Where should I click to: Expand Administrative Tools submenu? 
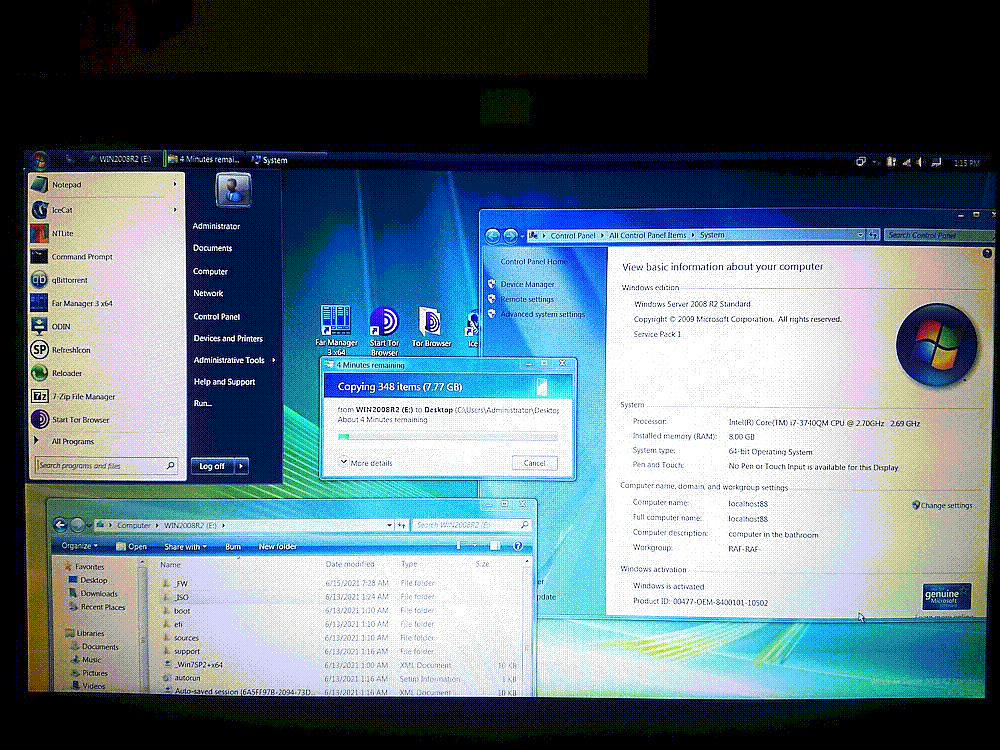[274, 360]
